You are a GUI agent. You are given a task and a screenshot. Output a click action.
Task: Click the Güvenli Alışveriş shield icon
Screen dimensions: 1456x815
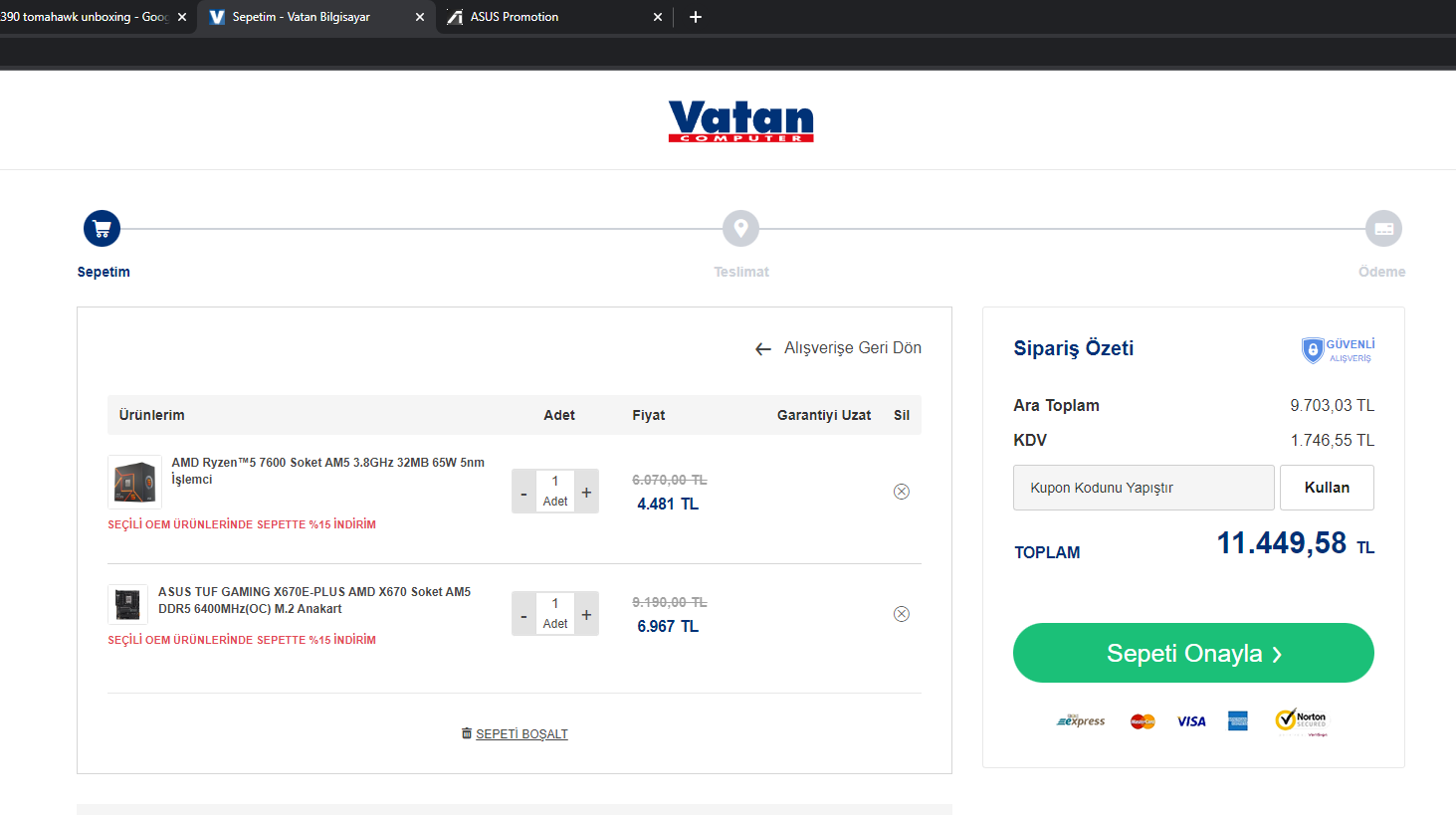[x=1313, y=349]
